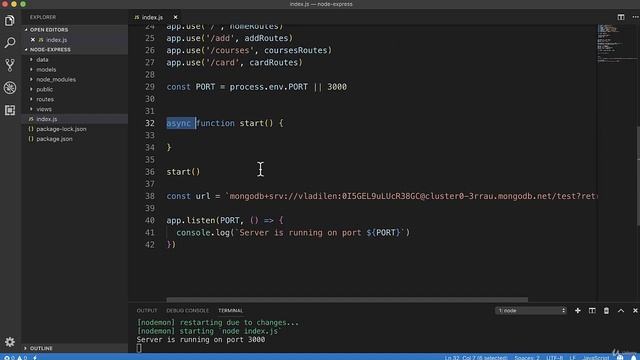Open the Source Control view
The width and height of the screenshot is (640, 360).
click(x=10, y=65)
